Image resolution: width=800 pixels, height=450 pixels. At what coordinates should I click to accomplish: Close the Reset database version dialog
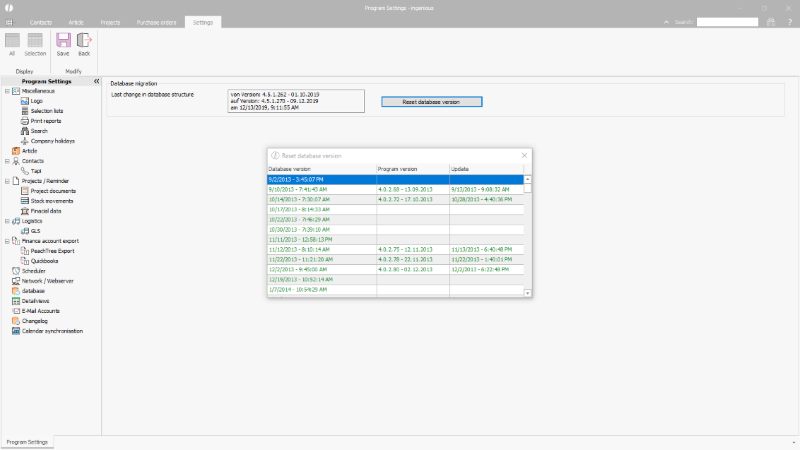point(524,156)
